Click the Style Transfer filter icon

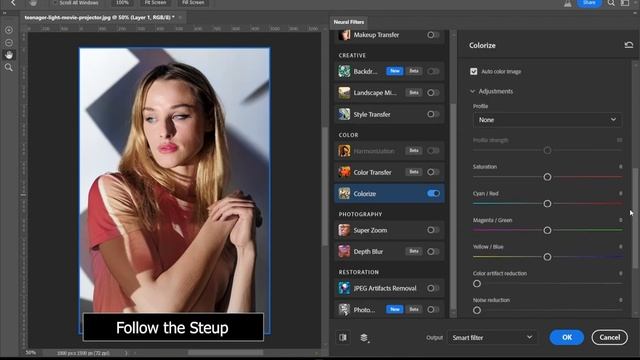(x=344, y=114)
